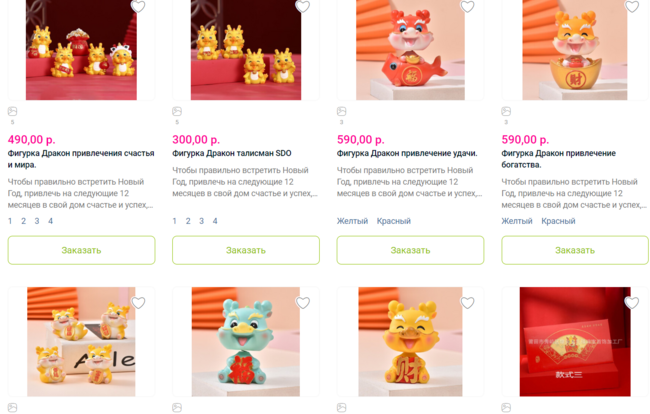Heart the teal dragon figurine

(x=303, y=303)
